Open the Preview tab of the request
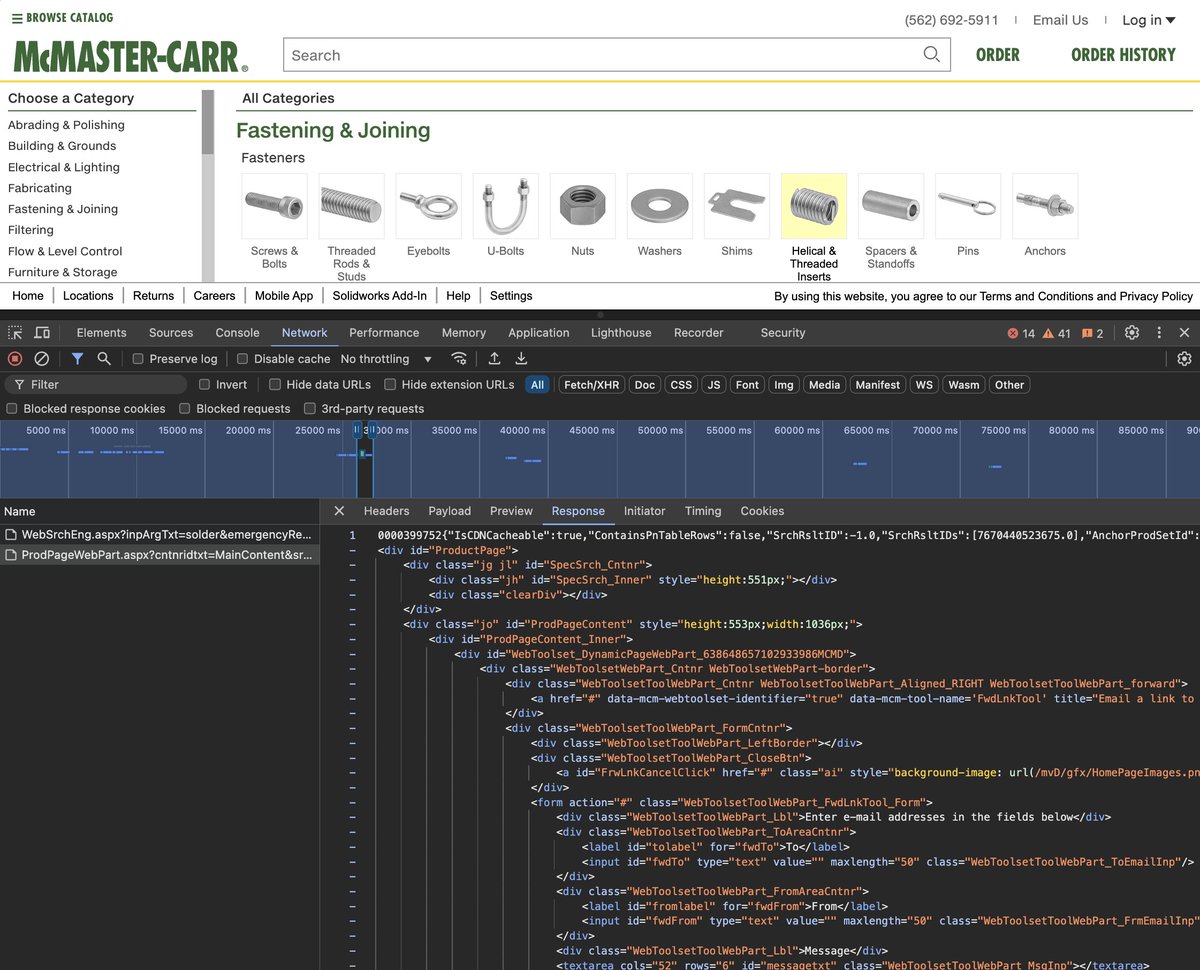The image size is (1200, 970). [x=511, y=511]
